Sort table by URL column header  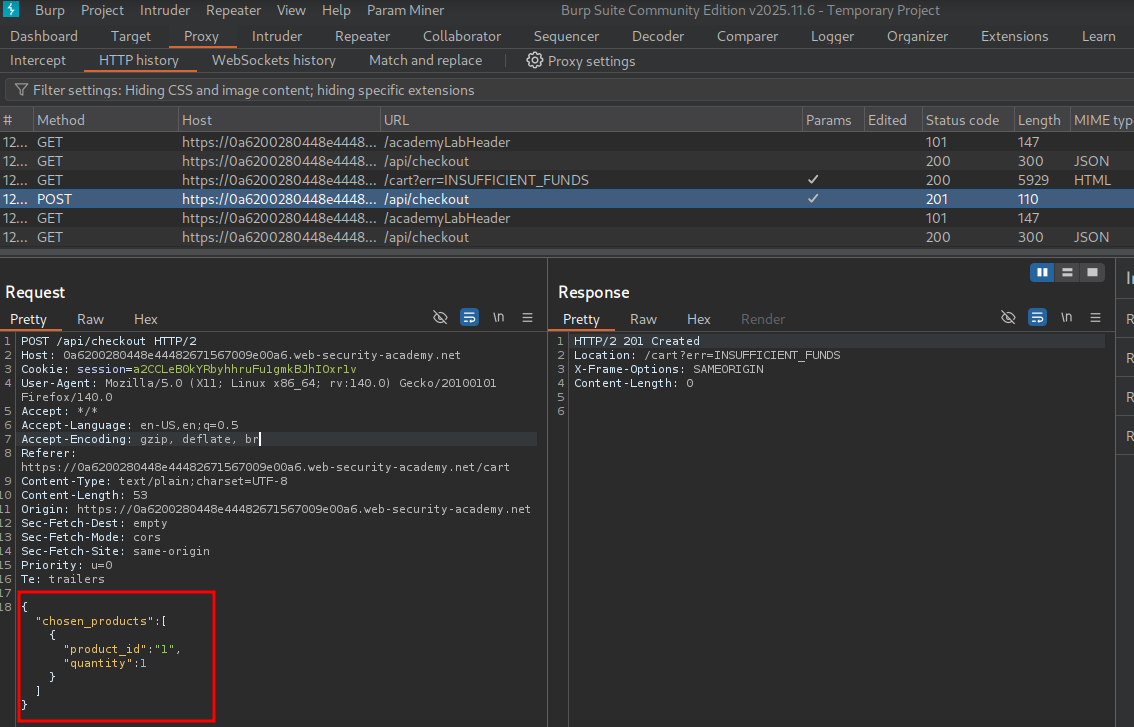tap(591, 120)
